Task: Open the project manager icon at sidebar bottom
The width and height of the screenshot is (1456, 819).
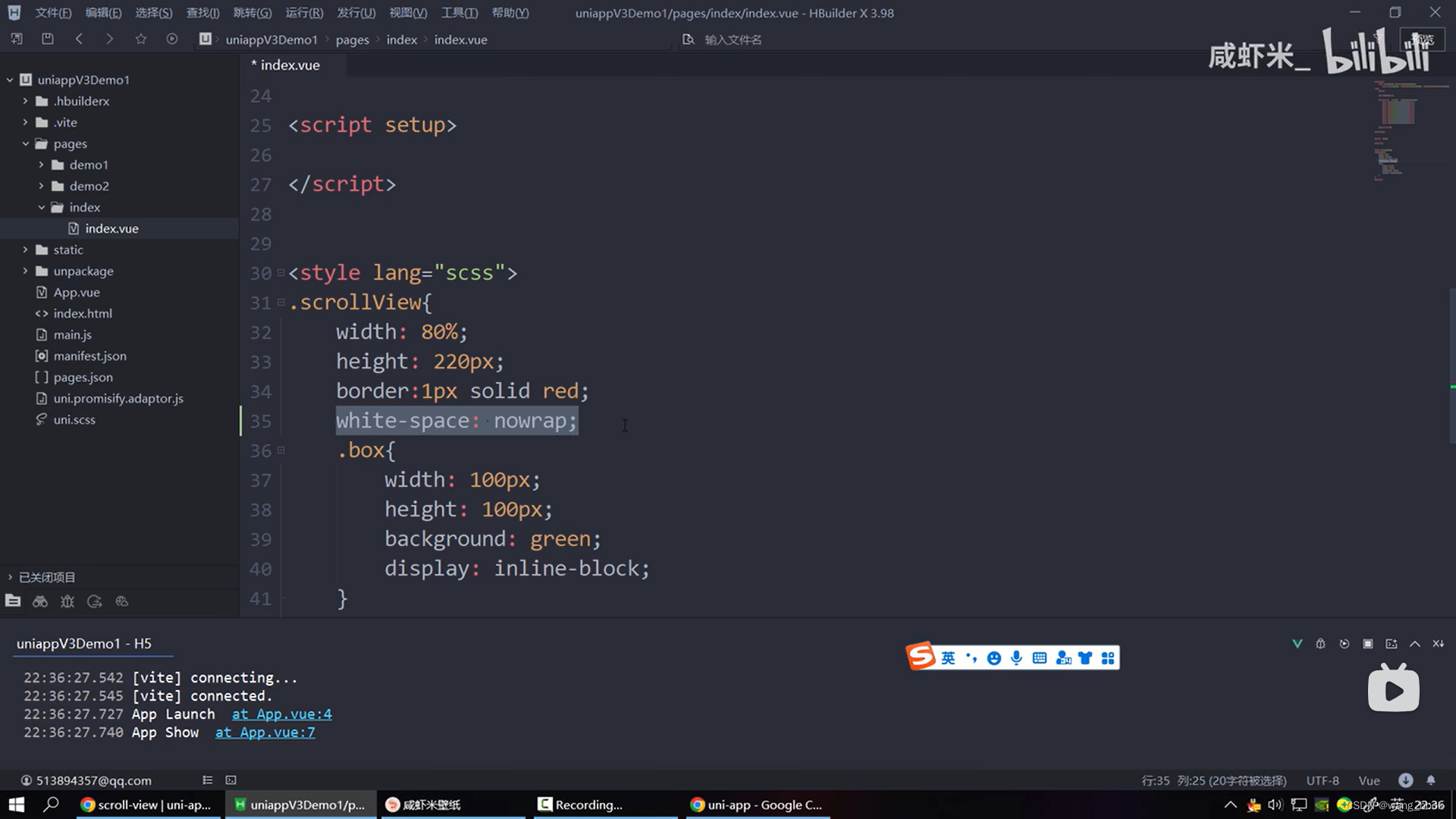Action: [x=13, y=601]
